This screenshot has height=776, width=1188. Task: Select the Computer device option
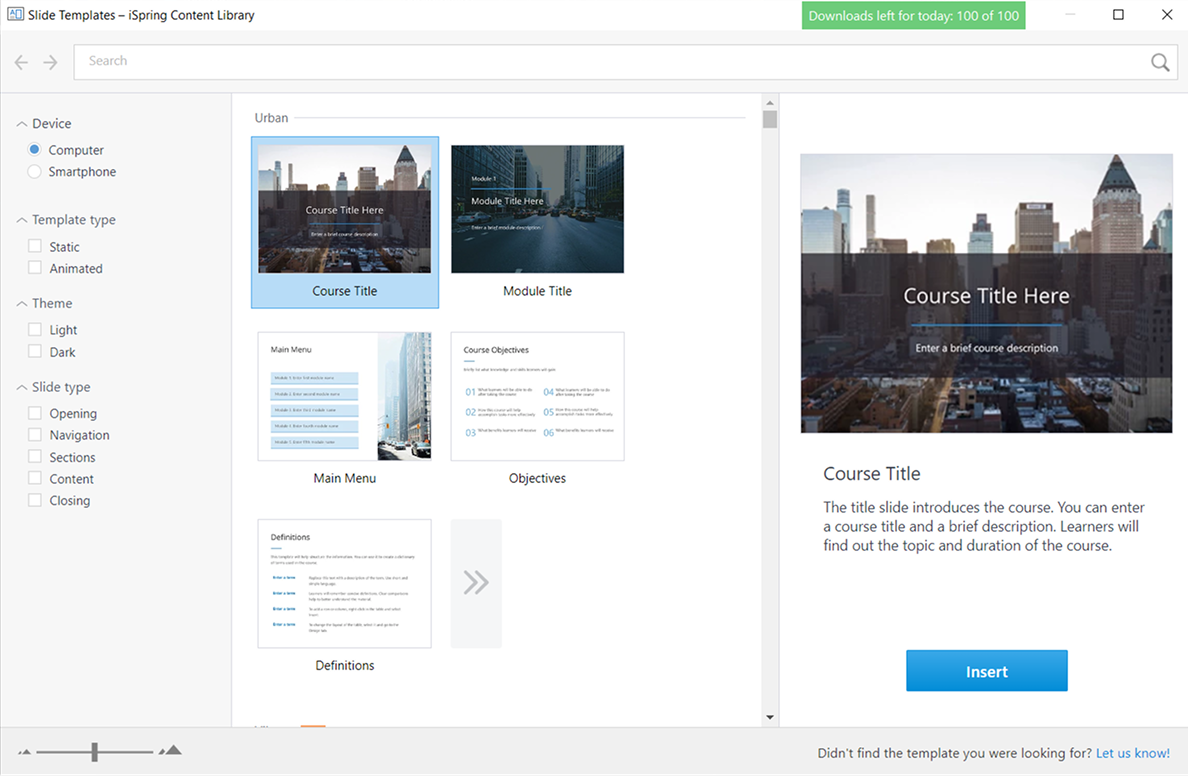coord(34,149)
